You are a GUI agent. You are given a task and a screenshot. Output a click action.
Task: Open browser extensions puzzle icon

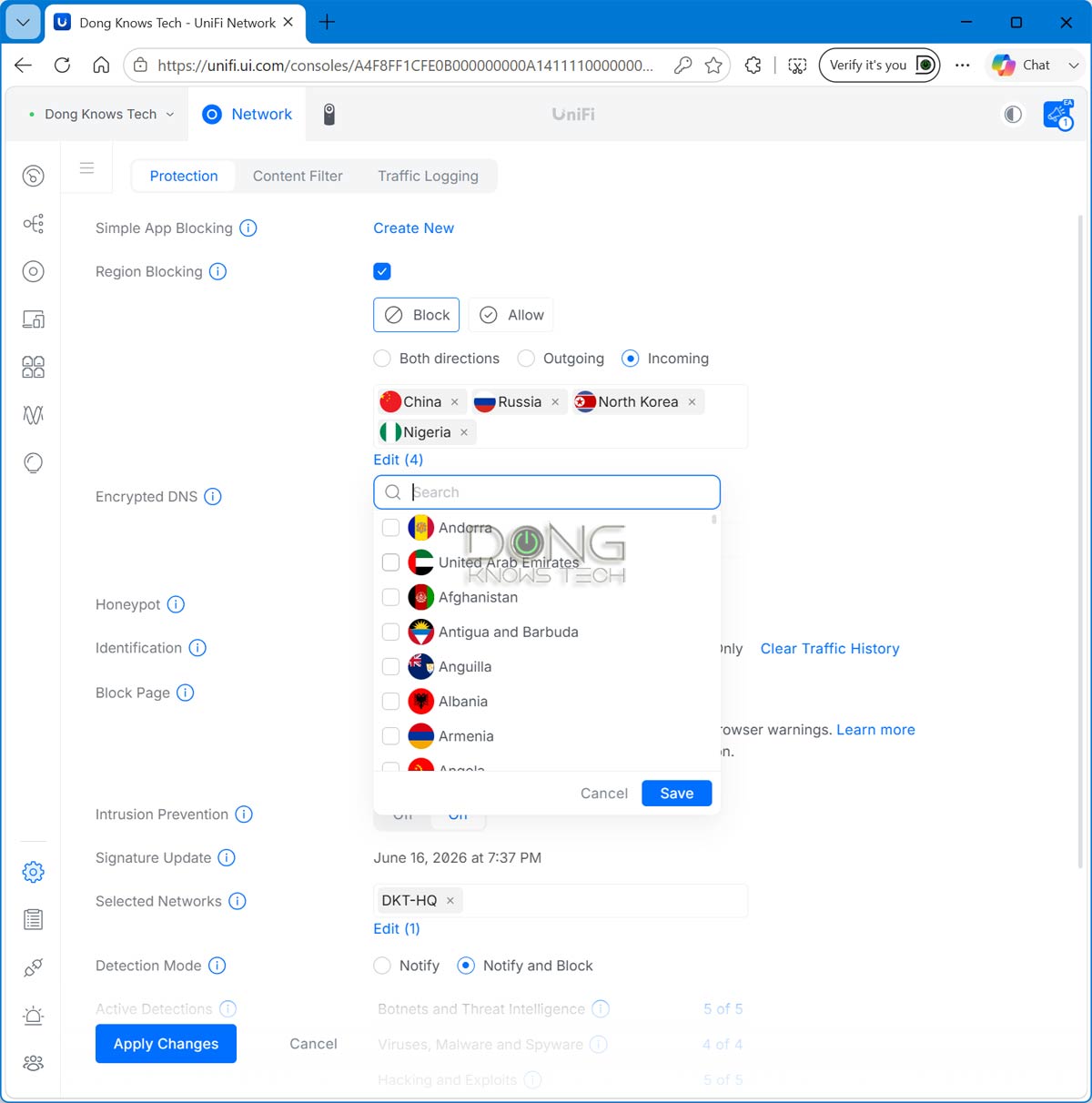(753, 65)
